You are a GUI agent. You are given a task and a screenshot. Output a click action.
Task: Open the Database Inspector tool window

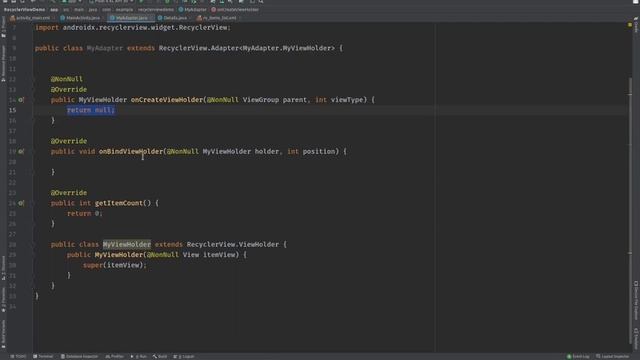80,356
